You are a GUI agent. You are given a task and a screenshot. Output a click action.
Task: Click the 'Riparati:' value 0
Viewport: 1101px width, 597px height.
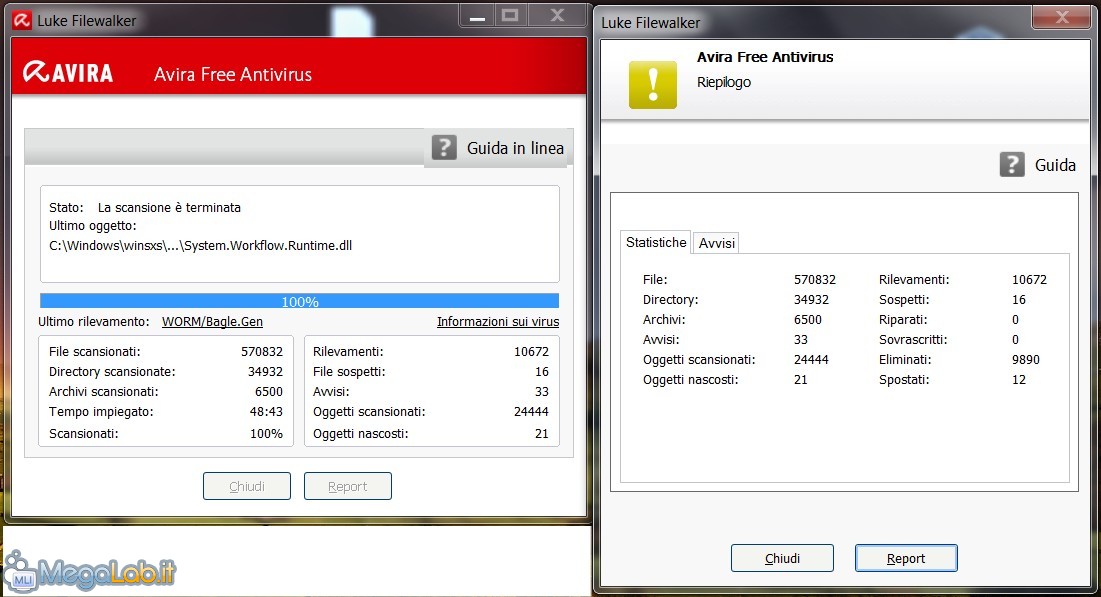[x=1015, y=320]
